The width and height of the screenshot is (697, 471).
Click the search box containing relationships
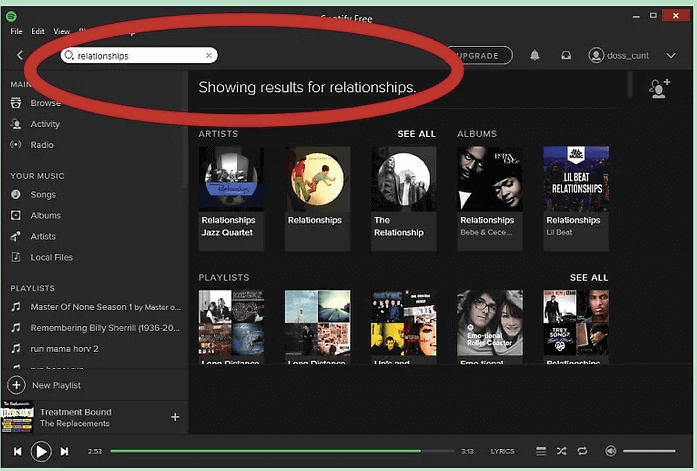139,56
